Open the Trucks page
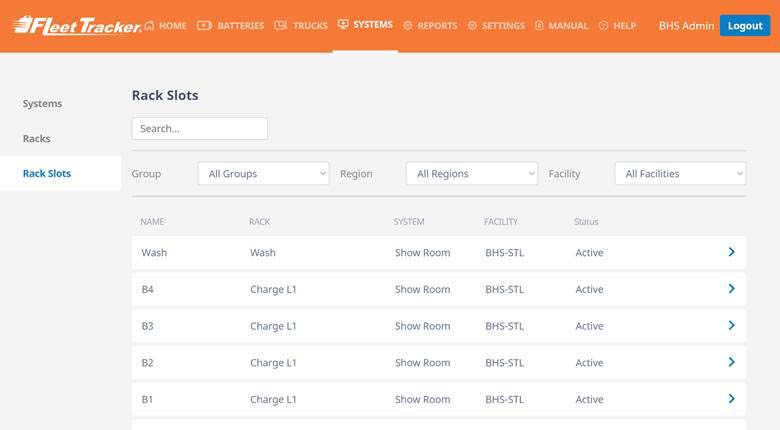 [301, 26]
